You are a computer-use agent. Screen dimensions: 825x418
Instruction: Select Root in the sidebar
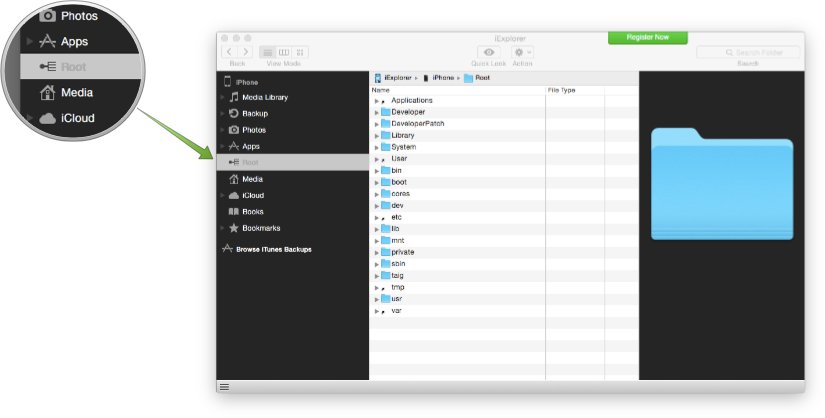pyautogui.click(x=293, y=162)
